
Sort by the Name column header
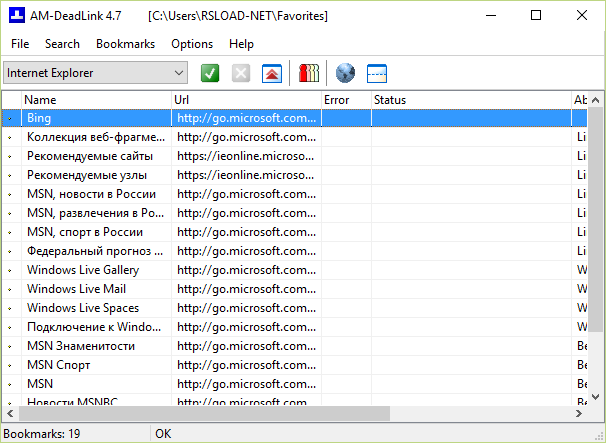pos(96,100)
